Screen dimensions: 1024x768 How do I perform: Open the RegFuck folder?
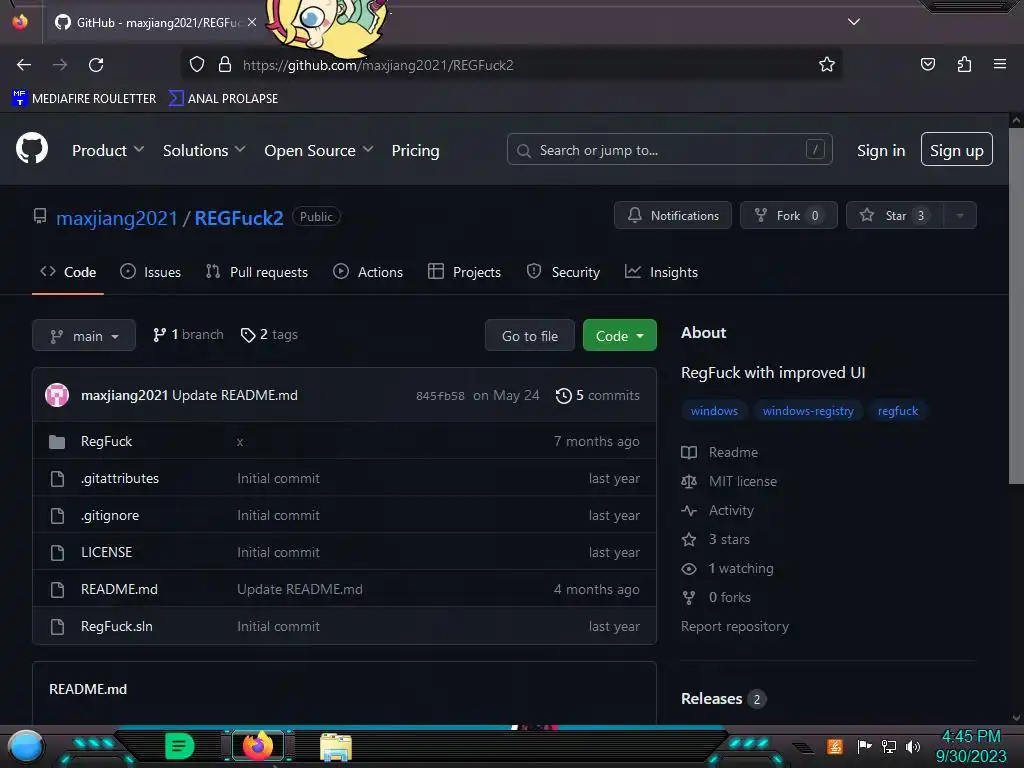tap(106, 441)
